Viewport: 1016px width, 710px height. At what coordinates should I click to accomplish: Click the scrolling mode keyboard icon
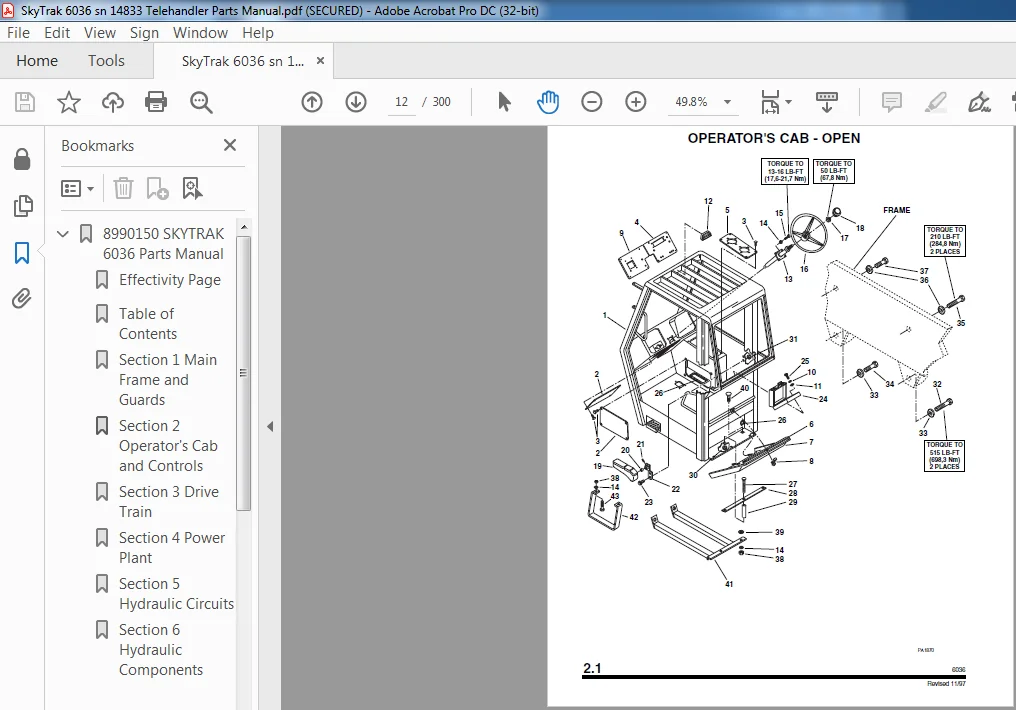coord(826,102)
